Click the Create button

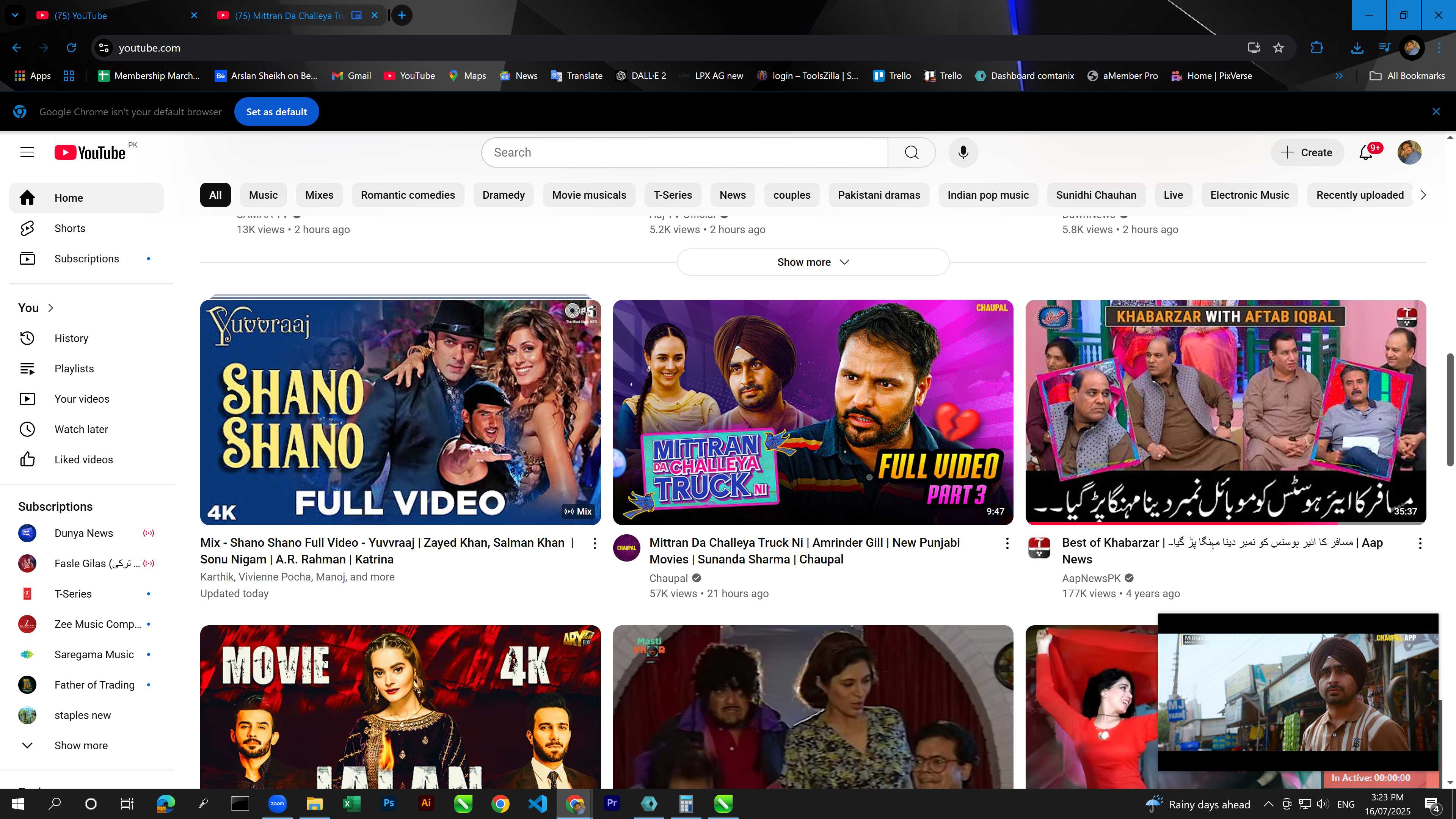[x=1307, y=152]
